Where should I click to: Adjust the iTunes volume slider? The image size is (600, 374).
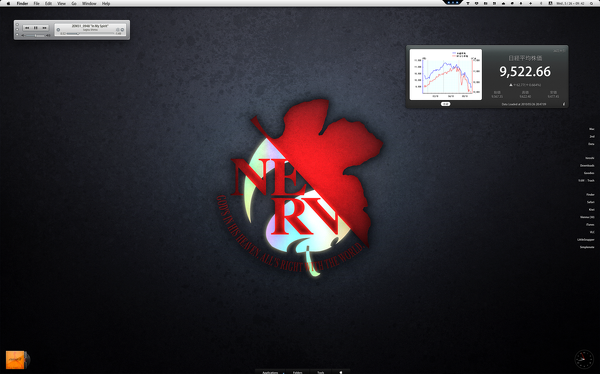click(x=36, y=35)
